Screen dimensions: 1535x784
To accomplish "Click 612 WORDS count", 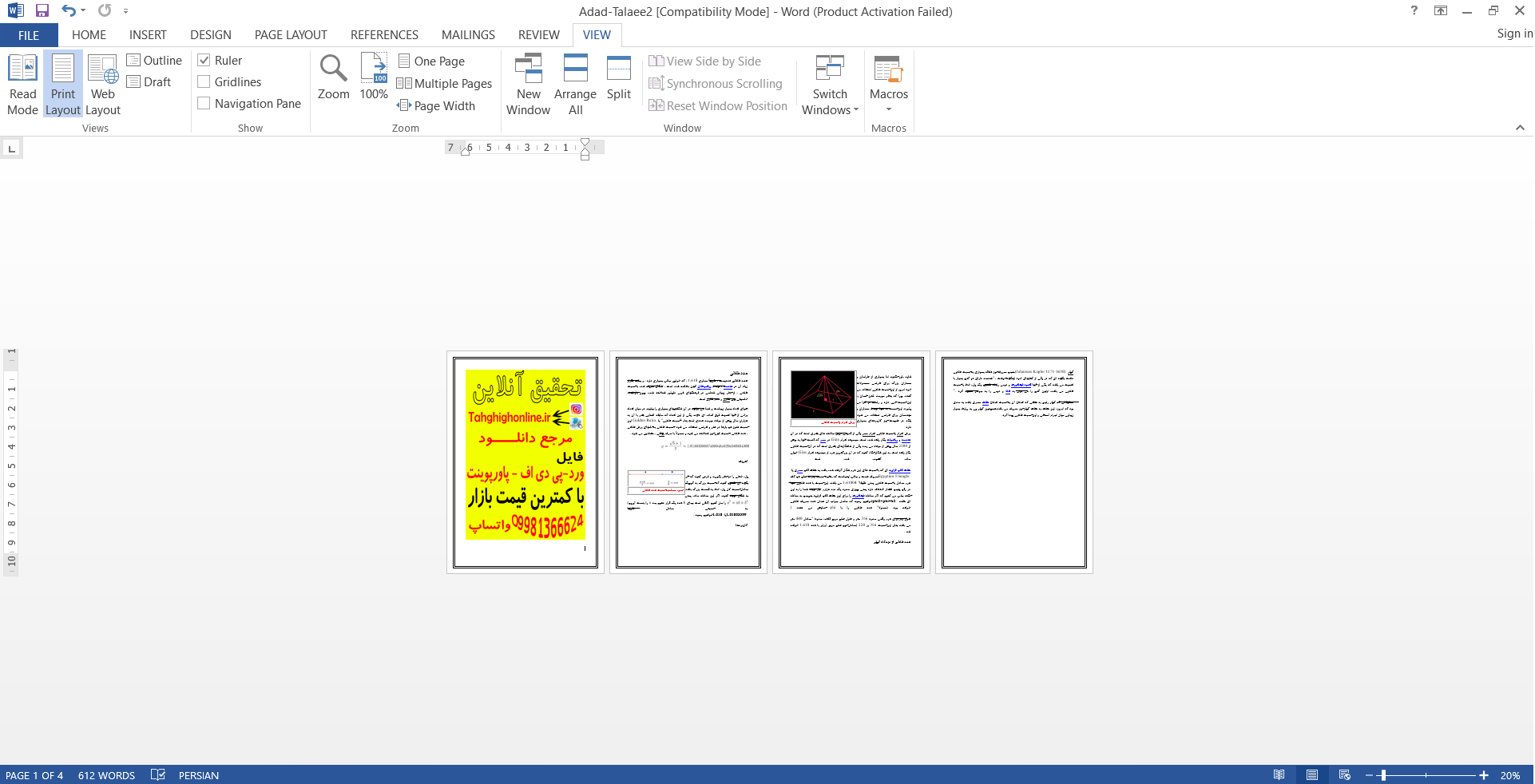I will pyautogui.click(x=106, y=775).
